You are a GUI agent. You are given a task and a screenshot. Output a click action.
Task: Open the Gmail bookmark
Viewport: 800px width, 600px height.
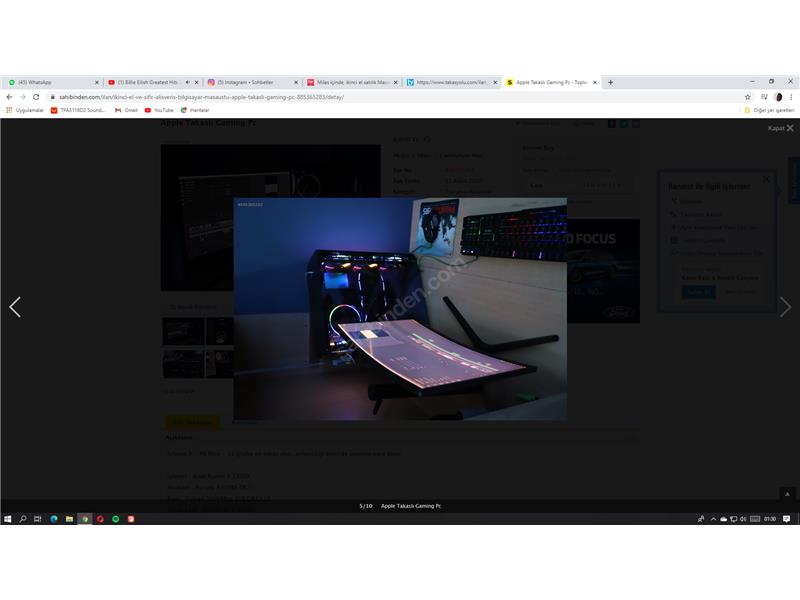pyautogui.click(x=126, y=110)
